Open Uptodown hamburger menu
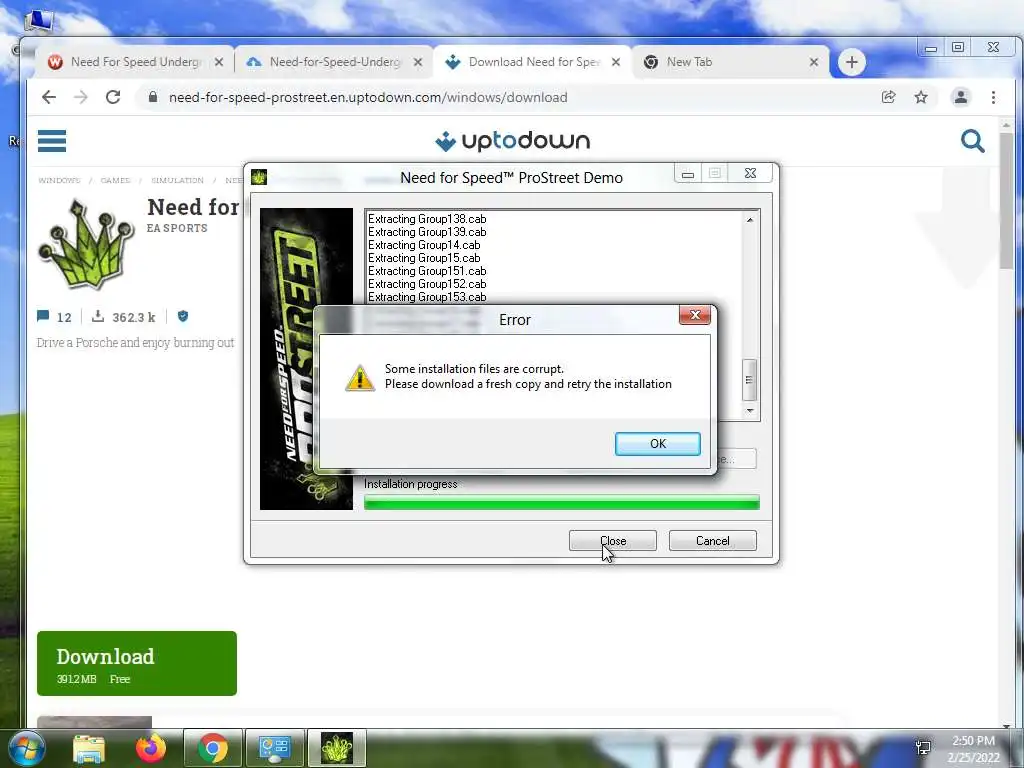 pos(52,140)
